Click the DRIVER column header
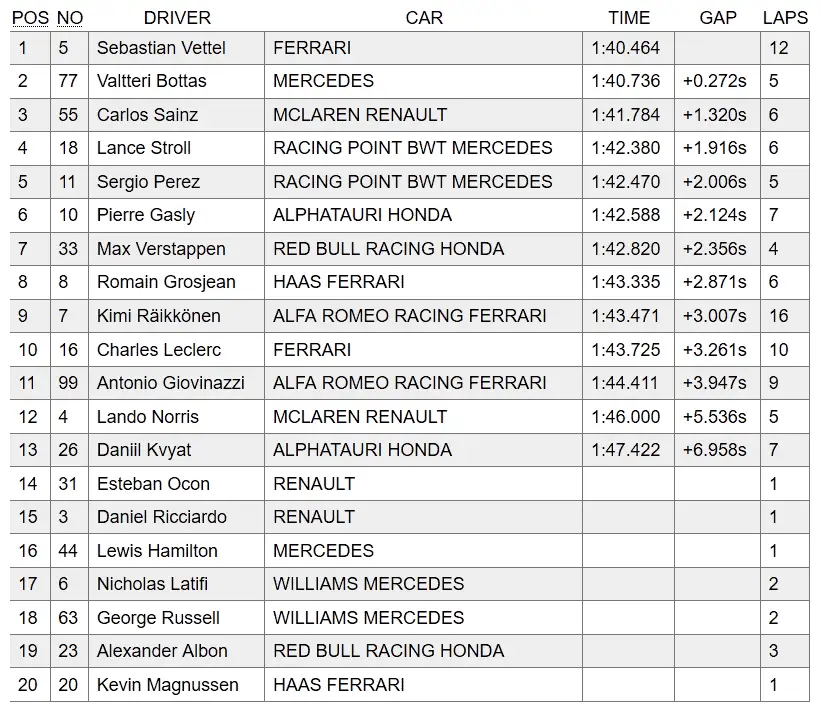Image resolution: width=821 pixels, height=709 pixels. pos(177,18)
